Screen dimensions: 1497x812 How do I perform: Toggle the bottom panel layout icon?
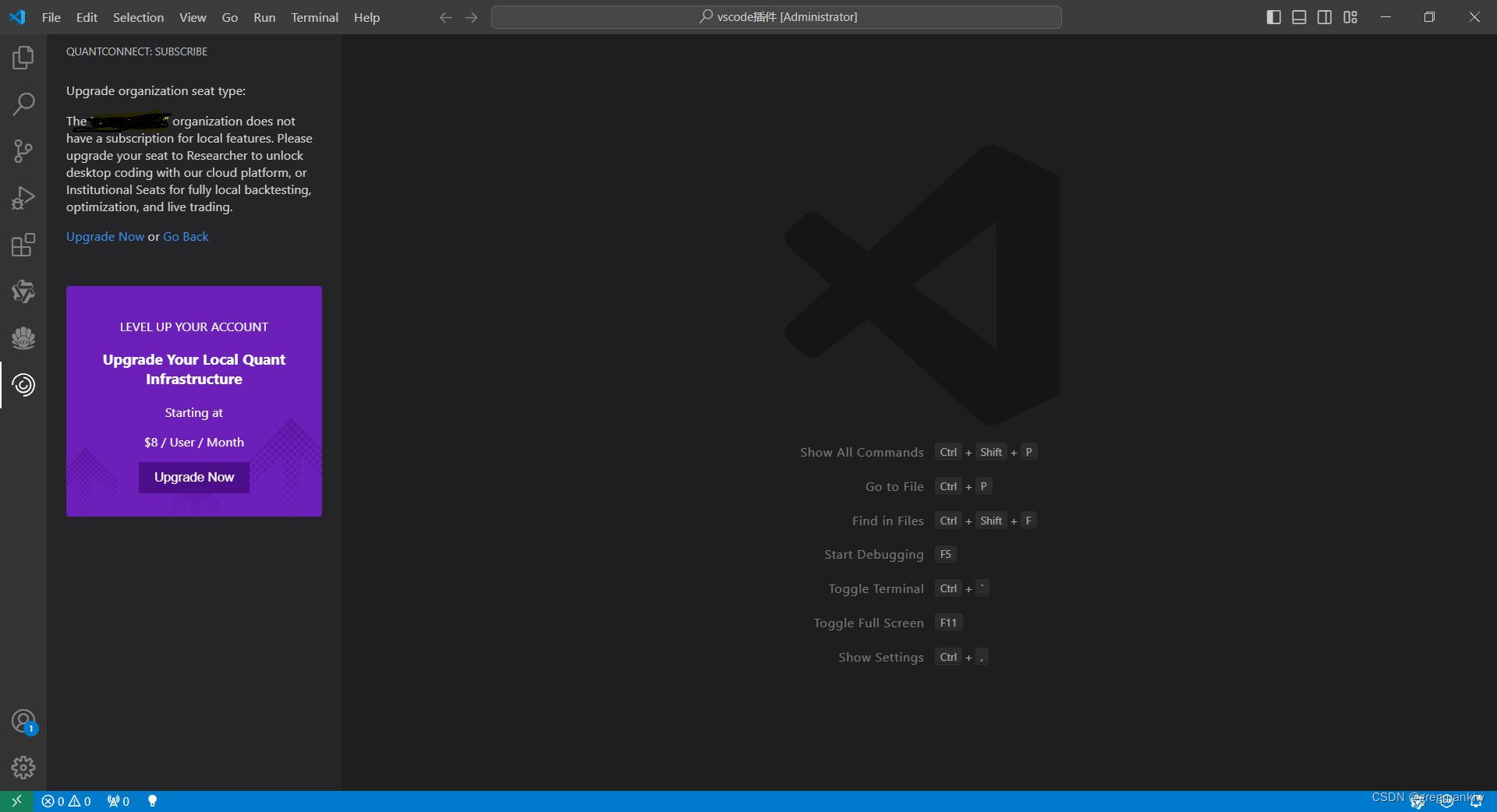[1299, 17]
